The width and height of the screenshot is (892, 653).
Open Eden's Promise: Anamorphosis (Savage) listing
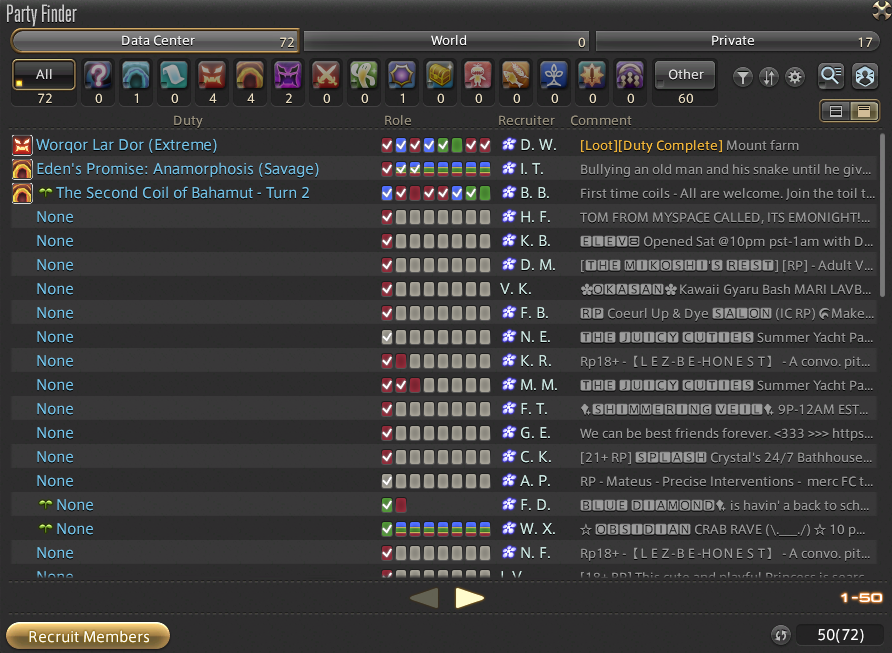[444, 169]
